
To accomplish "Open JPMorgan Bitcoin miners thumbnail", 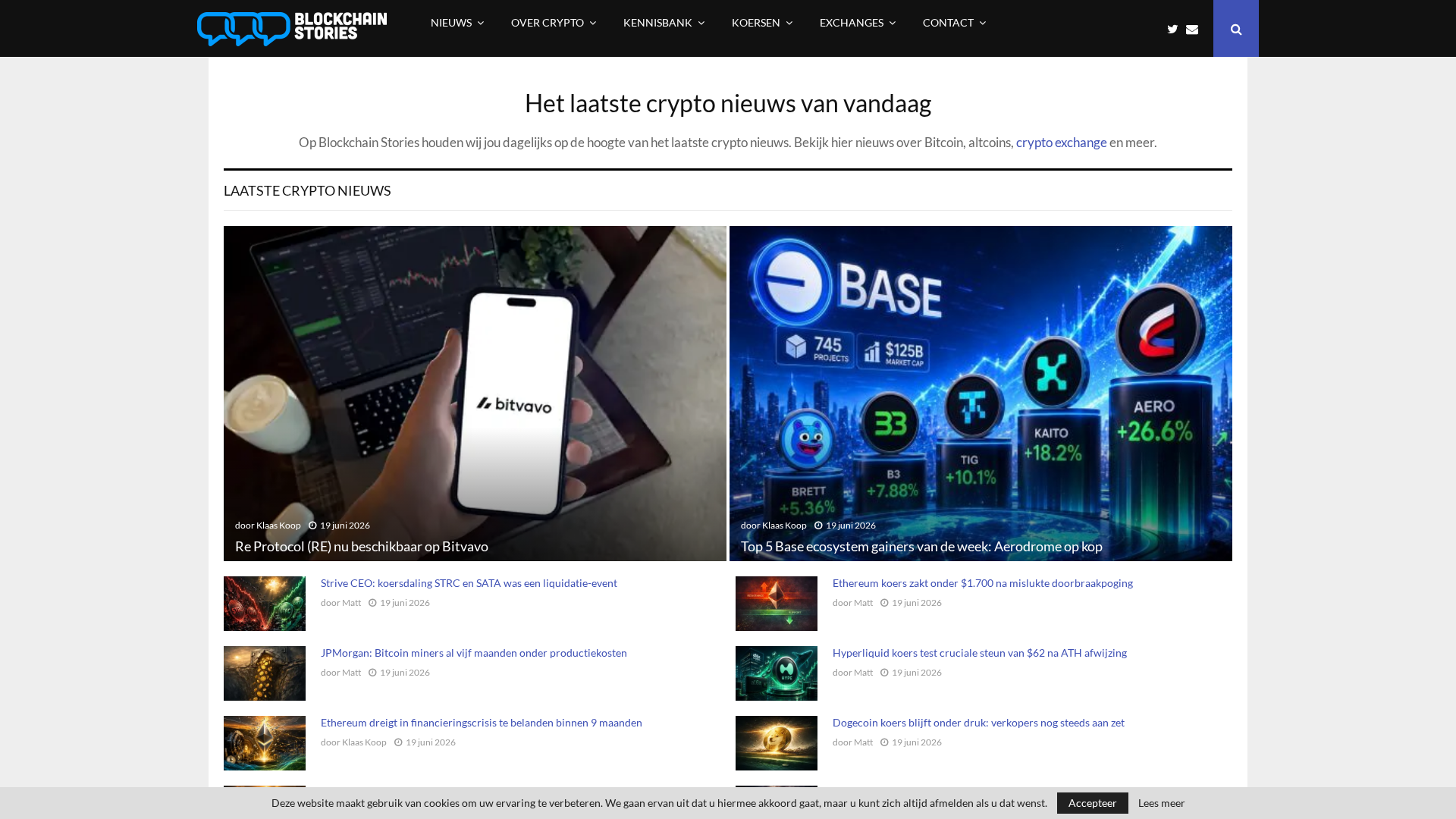I will (265, 673).
